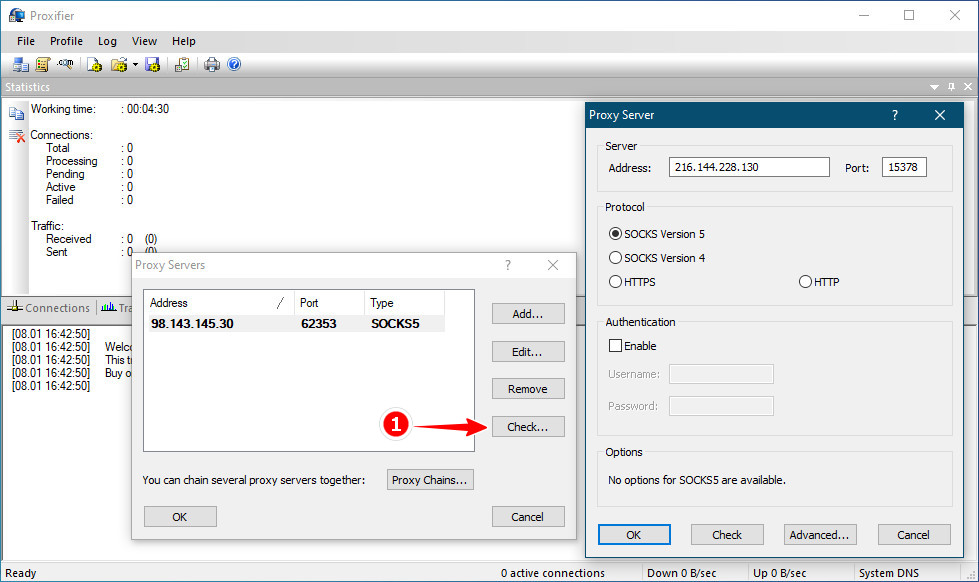Click 'Down 0 B/sec' in status bar

(x=681, y=573)
